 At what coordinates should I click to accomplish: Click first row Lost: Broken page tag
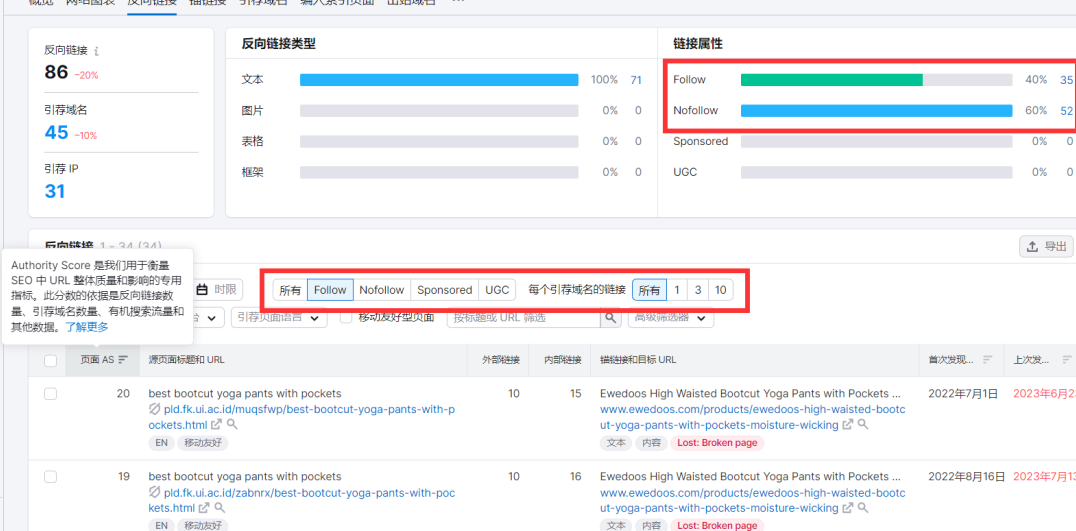click(717, 443)
